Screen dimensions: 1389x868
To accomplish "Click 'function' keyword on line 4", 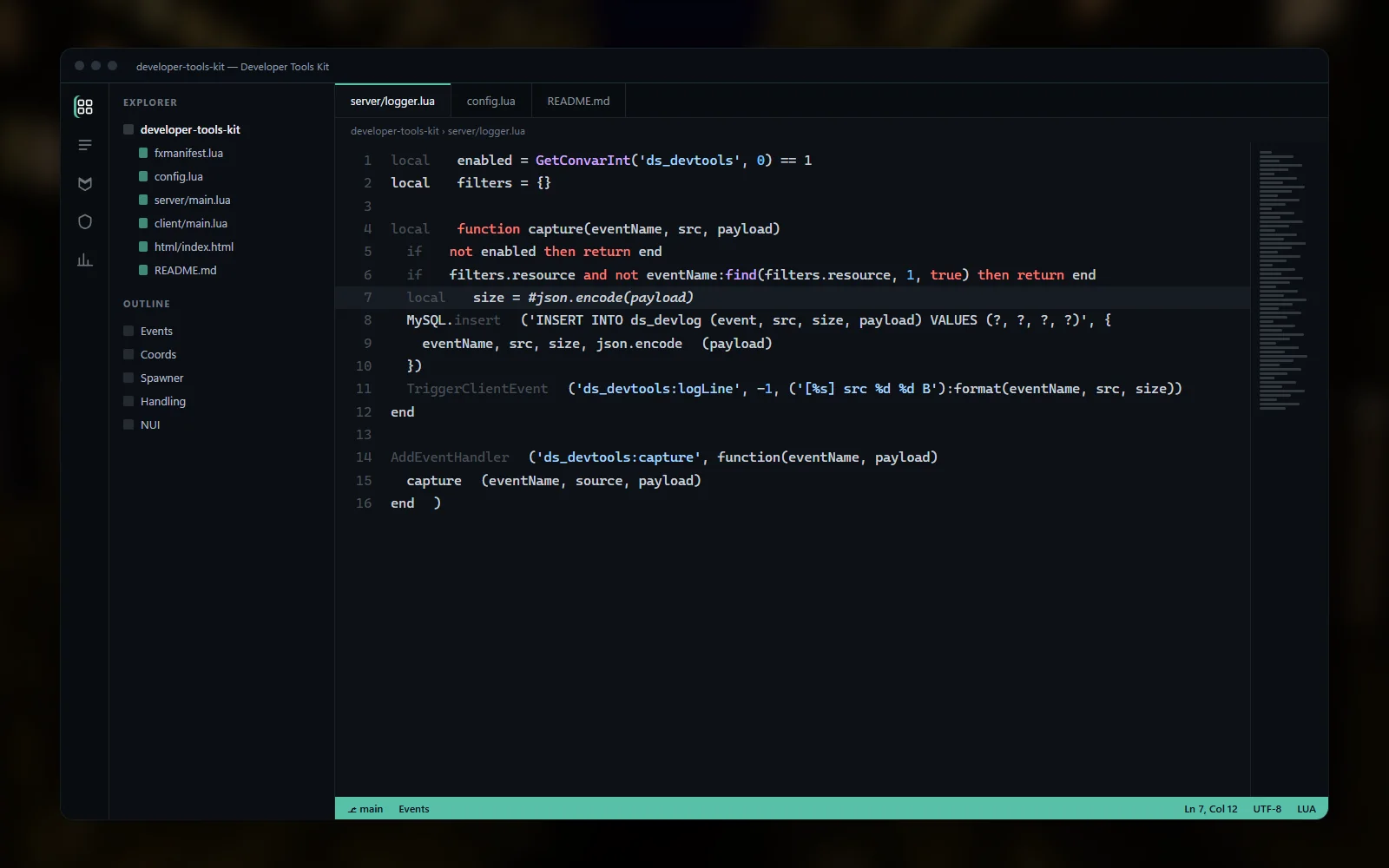I will (x=489, y=228).
